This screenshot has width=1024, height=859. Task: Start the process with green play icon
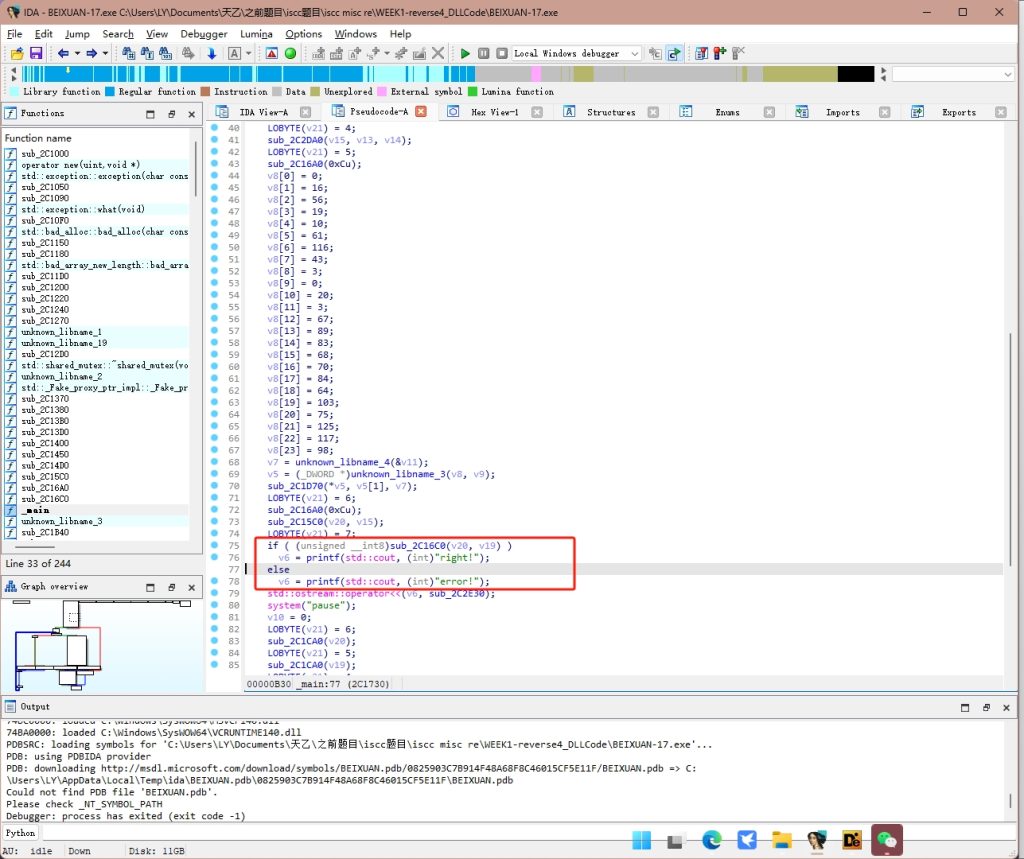click(x=465, y=54)
